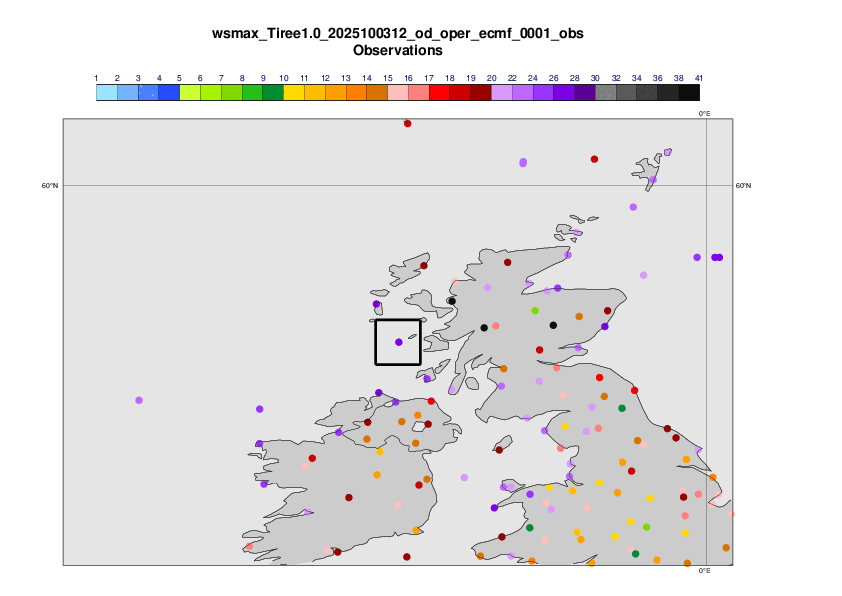This screenshot has width=842, height=596.
Task: Click the red dot north of Scotland near 60°N
Action: (x=594, y=159)
